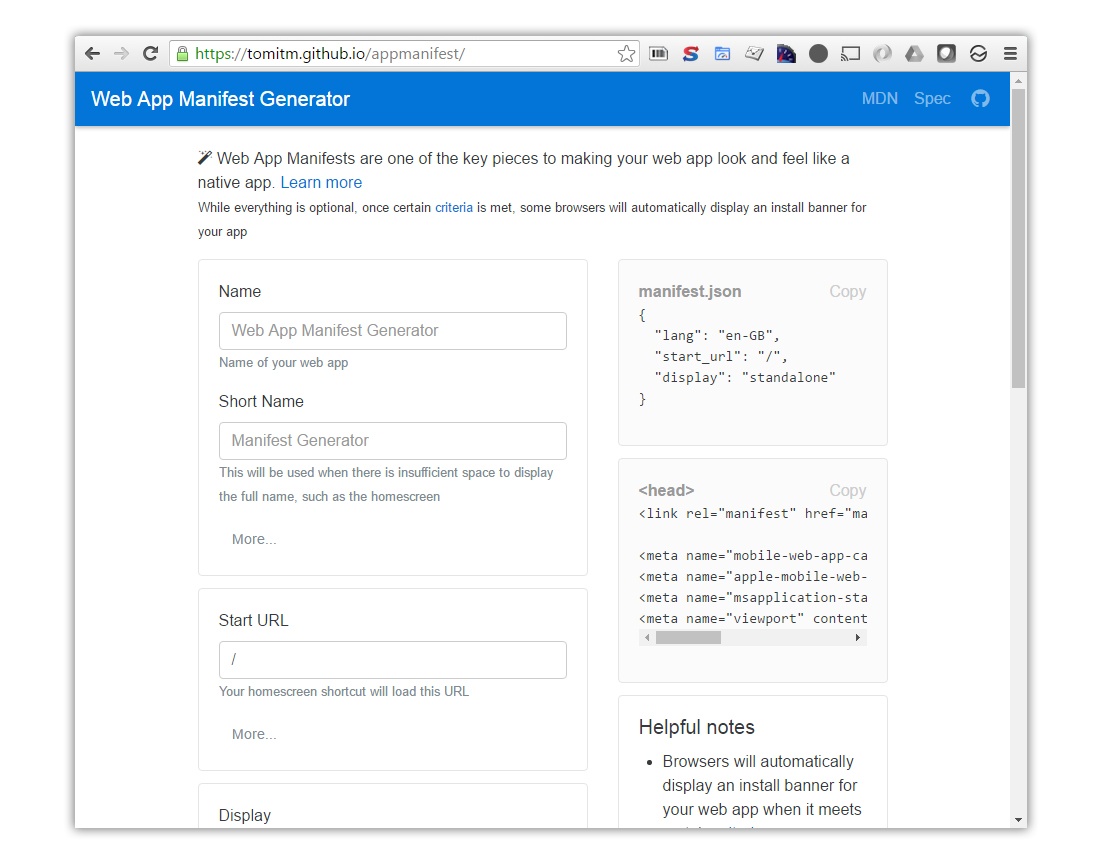Open the Chrome hamburger menu
1100x846 pixels.
[x=1010, y=53]
